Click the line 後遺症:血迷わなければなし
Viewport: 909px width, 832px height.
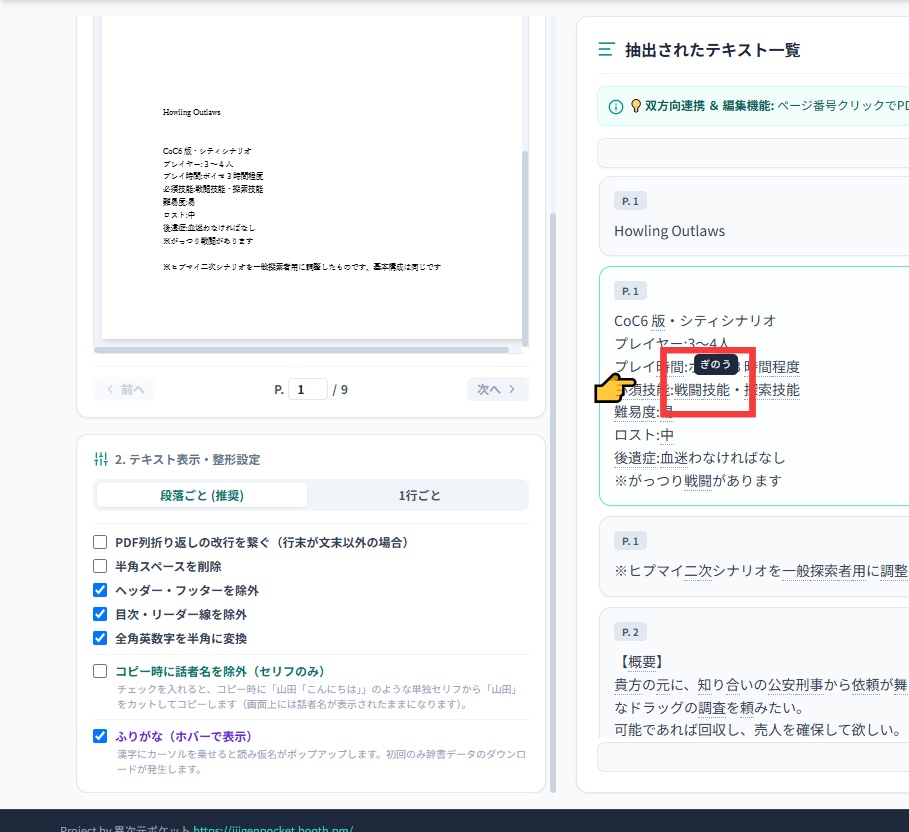pos(700,458)
